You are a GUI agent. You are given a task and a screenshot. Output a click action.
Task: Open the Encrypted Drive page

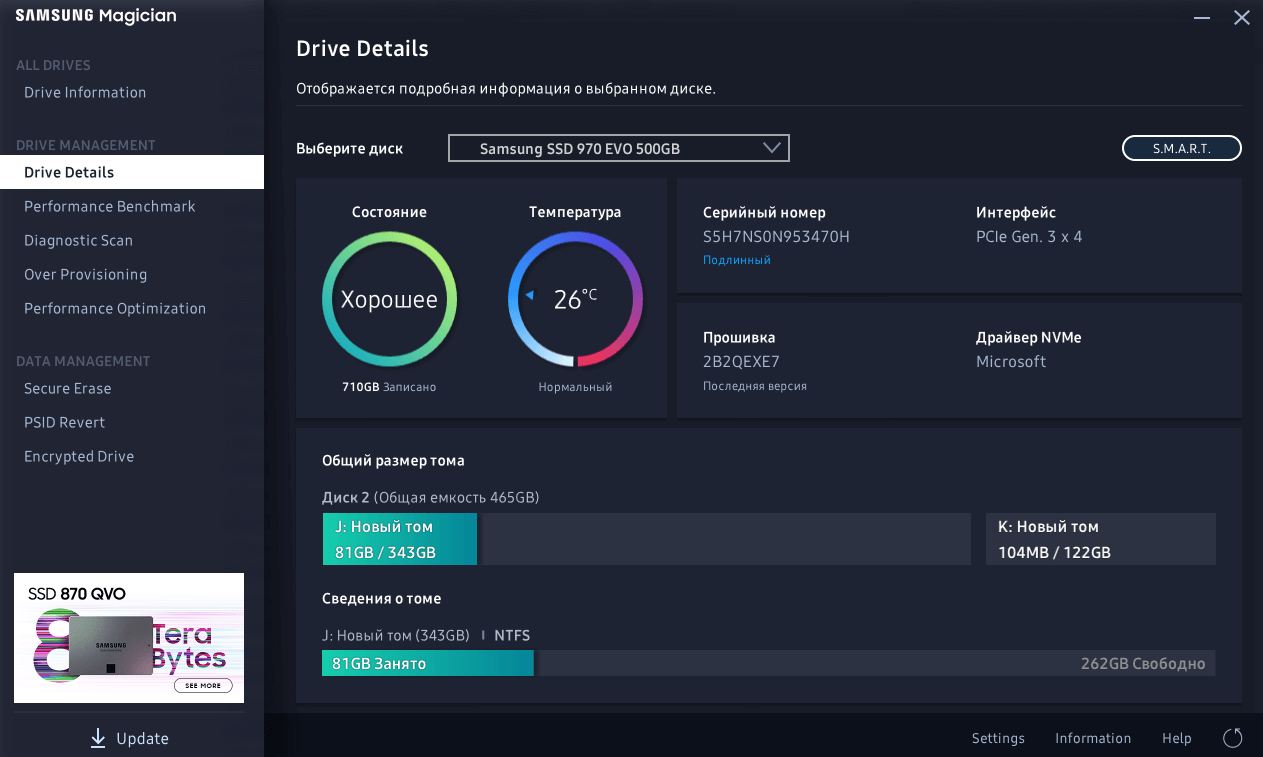pos(79,456)
